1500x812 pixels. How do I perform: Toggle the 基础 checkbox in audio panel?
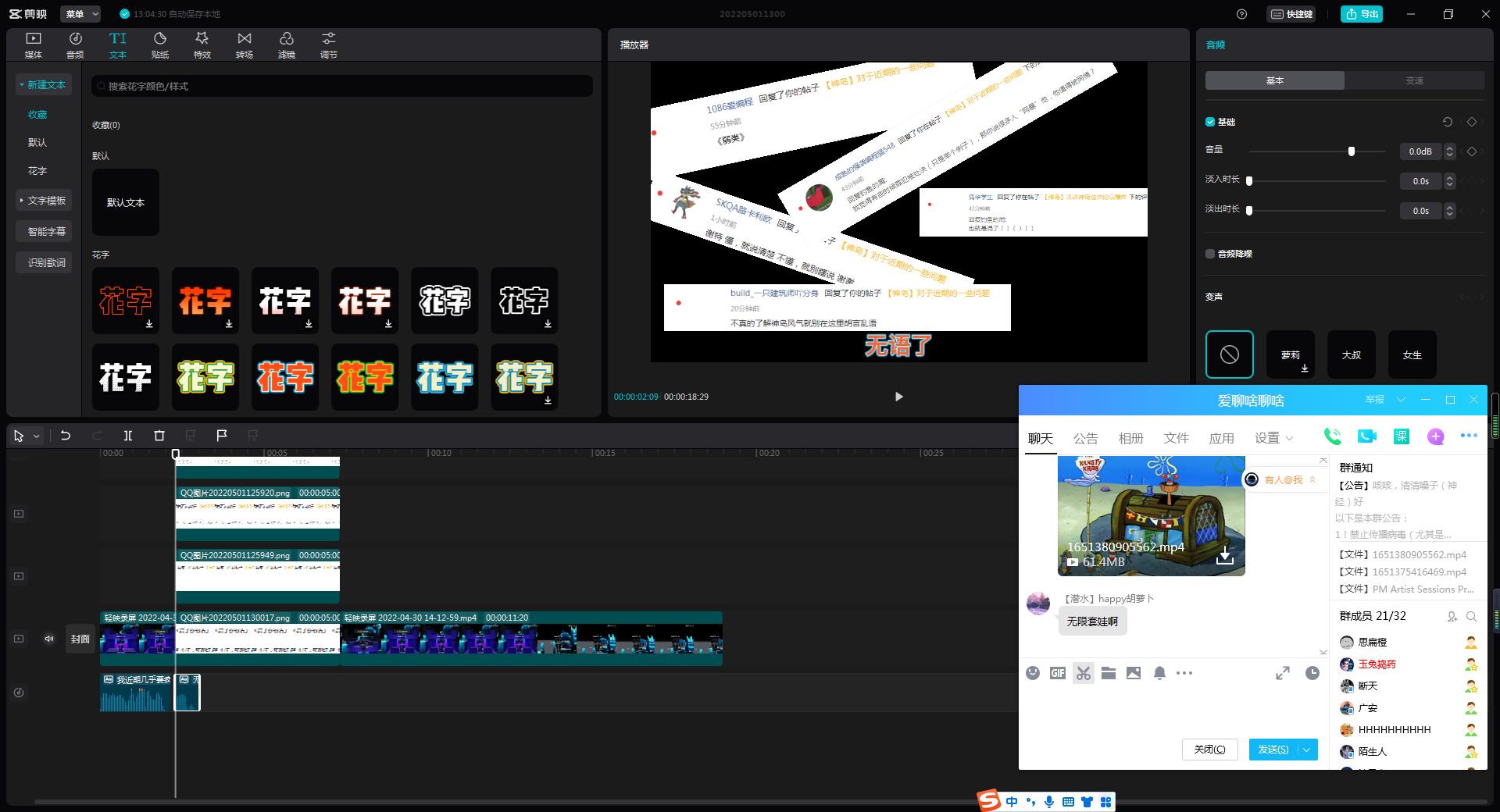point(1210,122)
